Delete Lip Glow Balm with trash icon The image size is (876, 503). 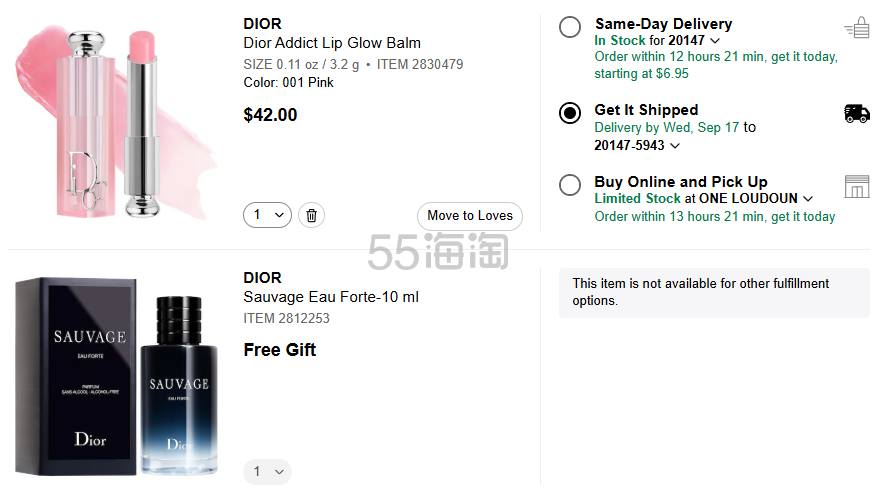click(312, 215)
